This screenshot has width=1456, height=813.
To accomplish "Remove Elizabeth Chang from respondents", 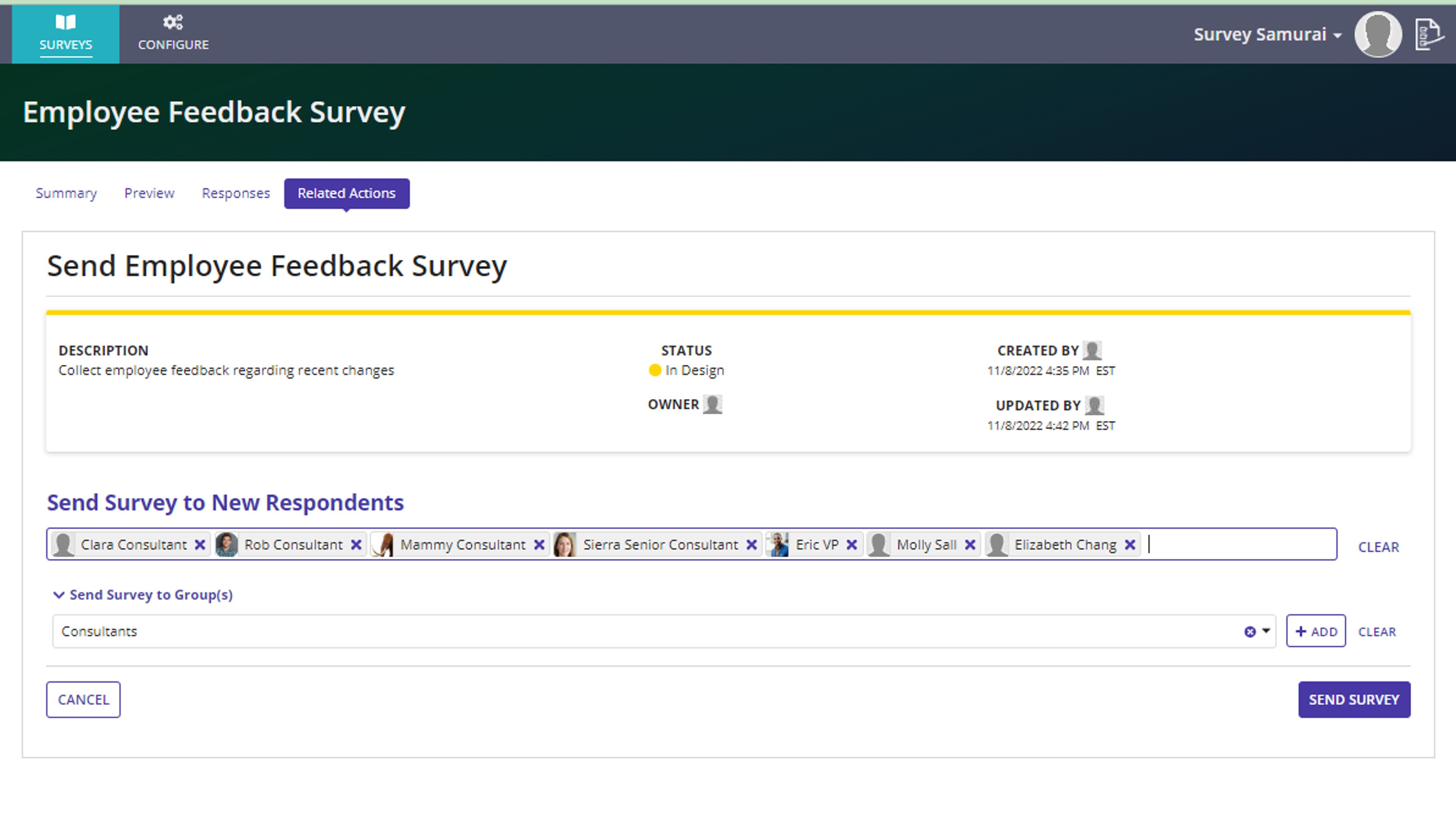I will point(1130,545).
